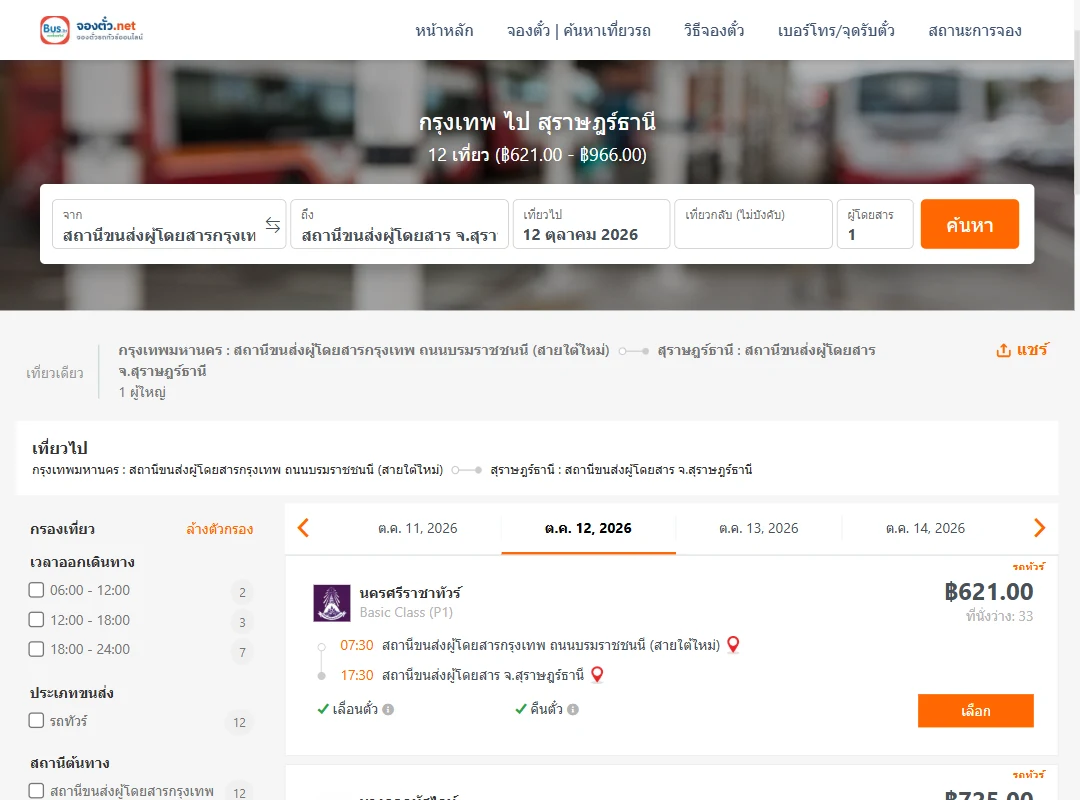Go to previous dates with left arrow
The image size is (1080, 800).
click(x=303, y=528)
